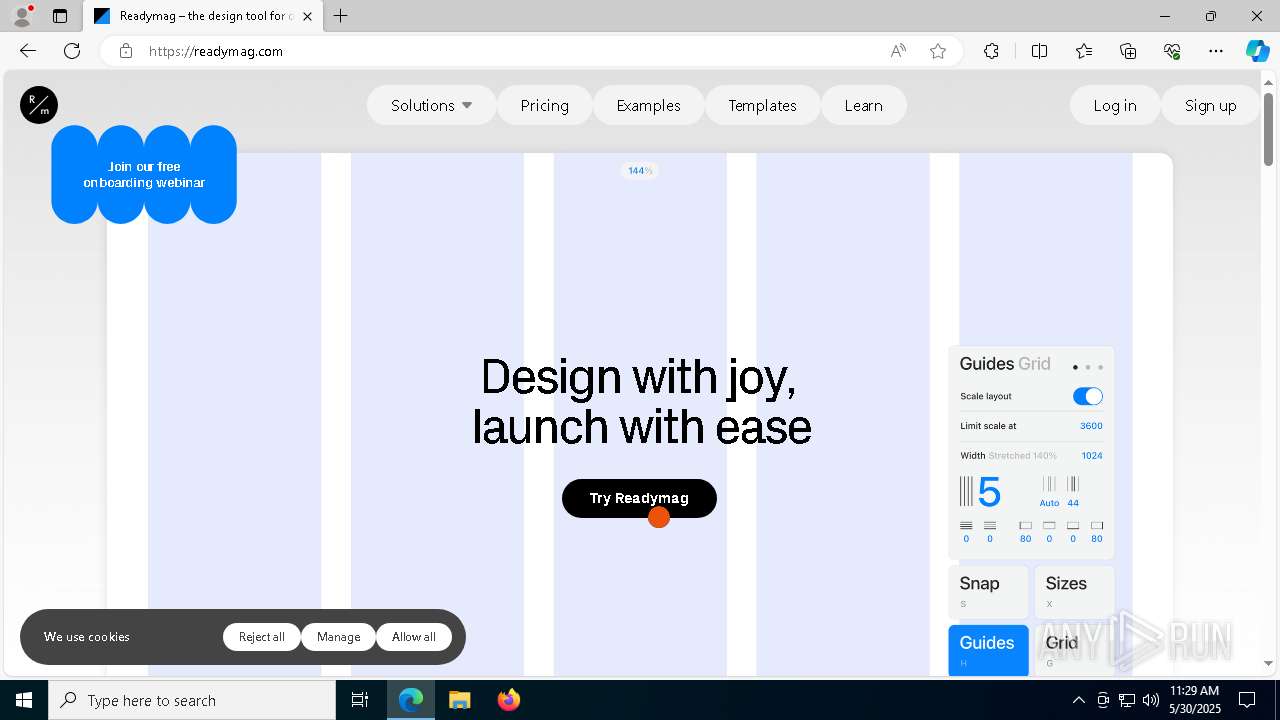Open Task View on taskbar
This screenshot has width=1280, height=720.
pyautogui.click(x=360, y=700)
